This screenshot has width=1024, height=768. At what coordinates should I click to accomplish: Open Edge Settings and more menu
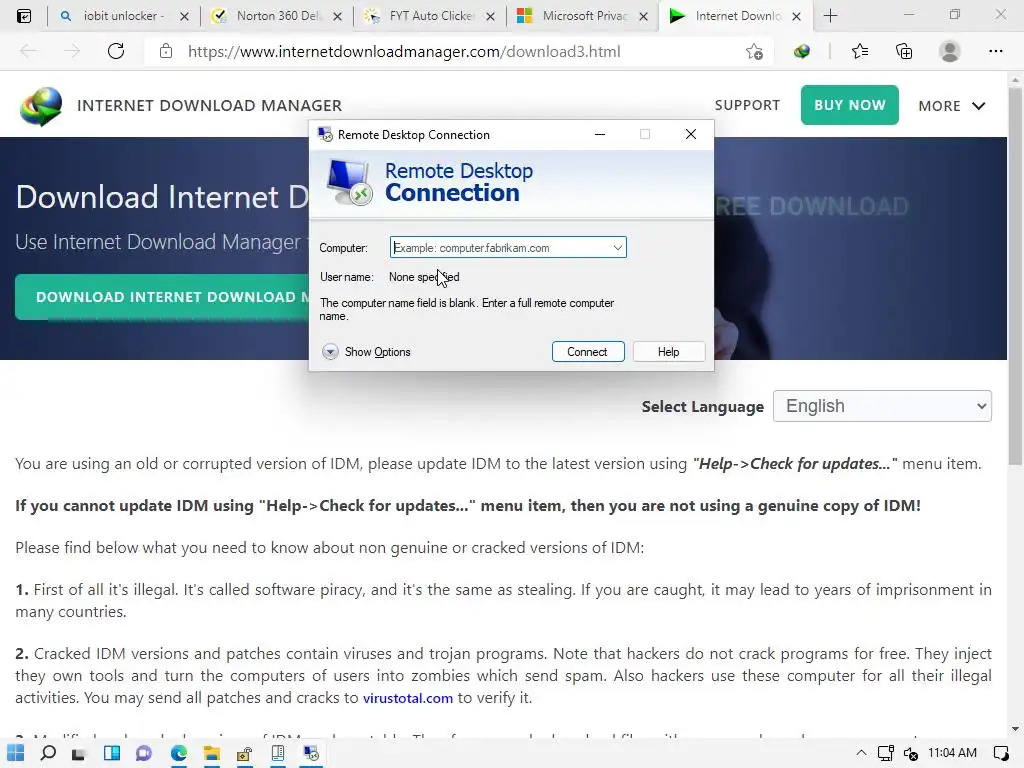pos(995,51)
